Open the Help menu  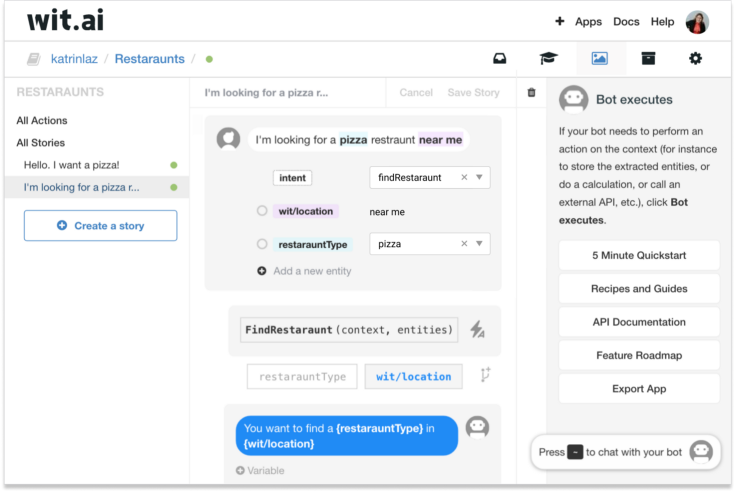[x=662, y=22]
